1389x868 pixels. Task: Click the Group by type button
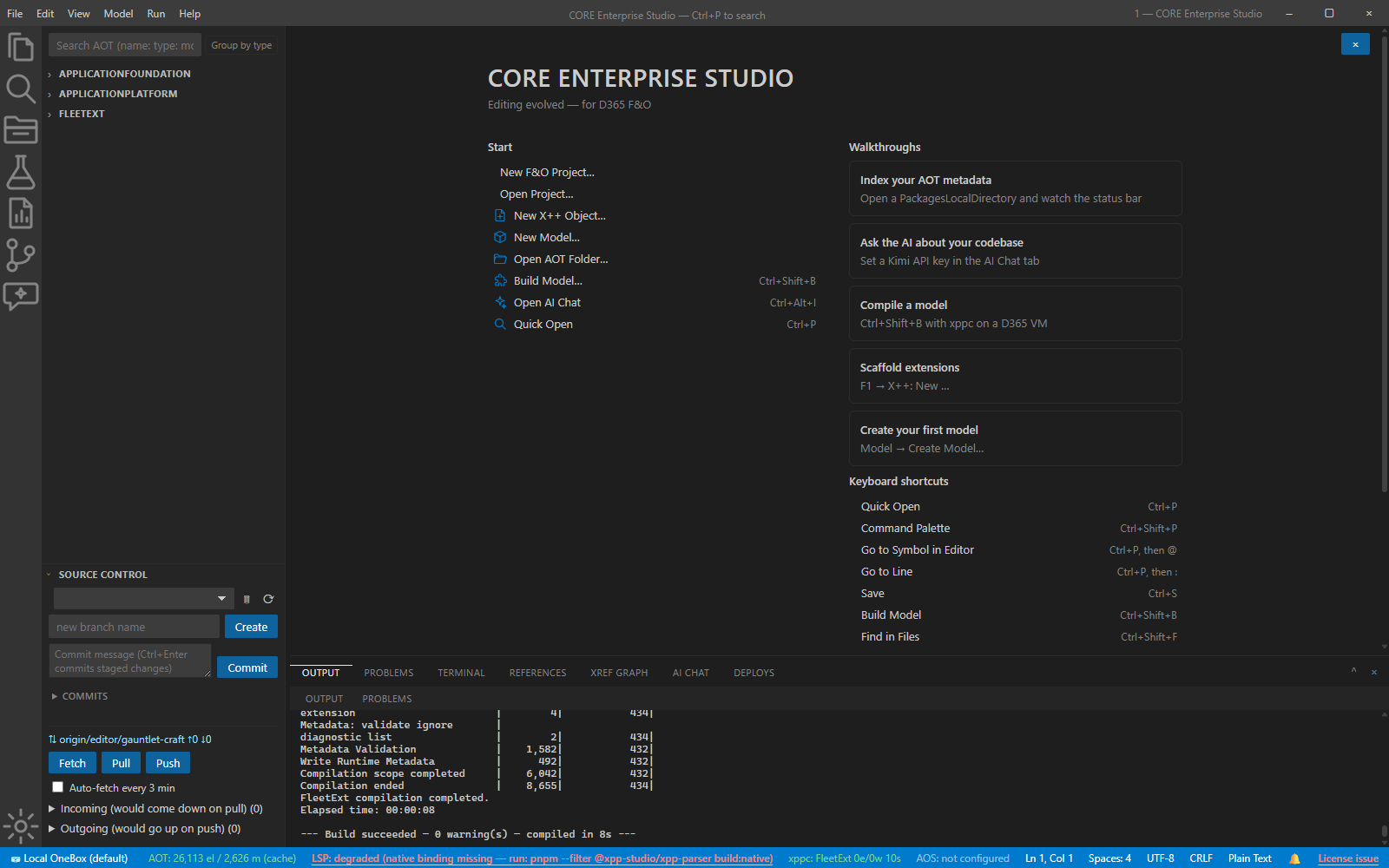241,45
